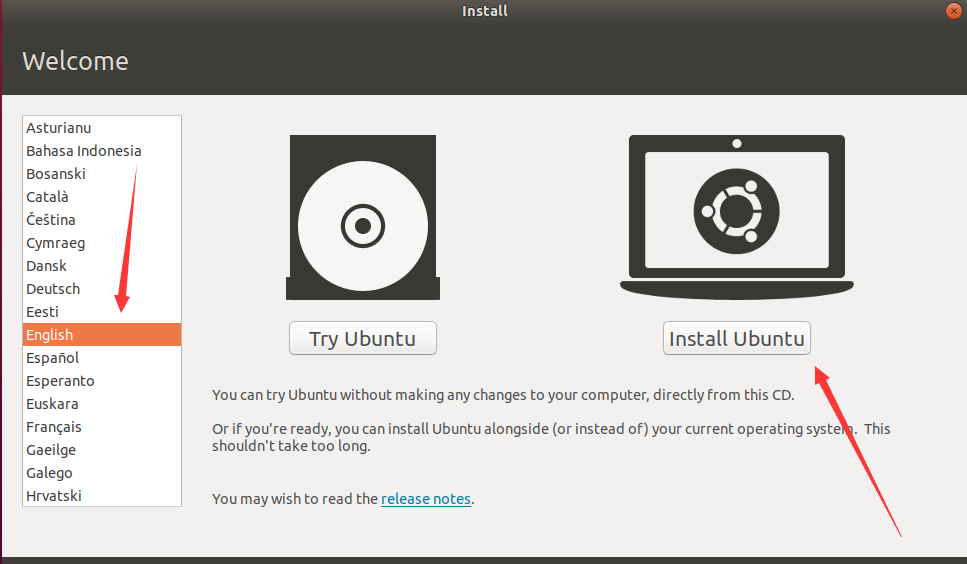Pick Hrvatski language

pos(102,496)
